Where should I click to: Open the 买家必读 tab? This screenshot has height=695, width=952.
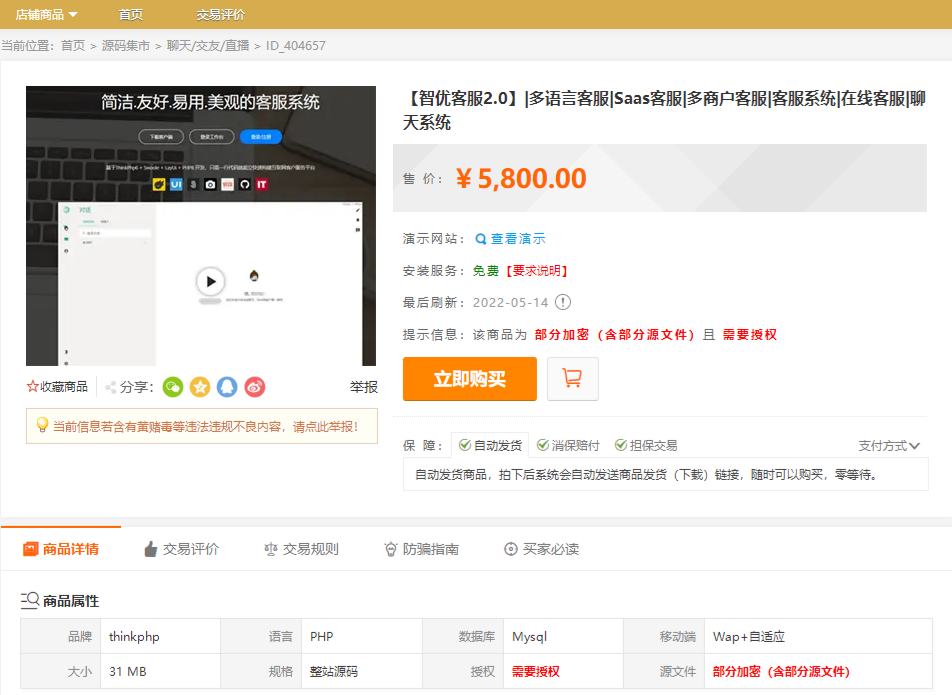click(x=541, y=548)
